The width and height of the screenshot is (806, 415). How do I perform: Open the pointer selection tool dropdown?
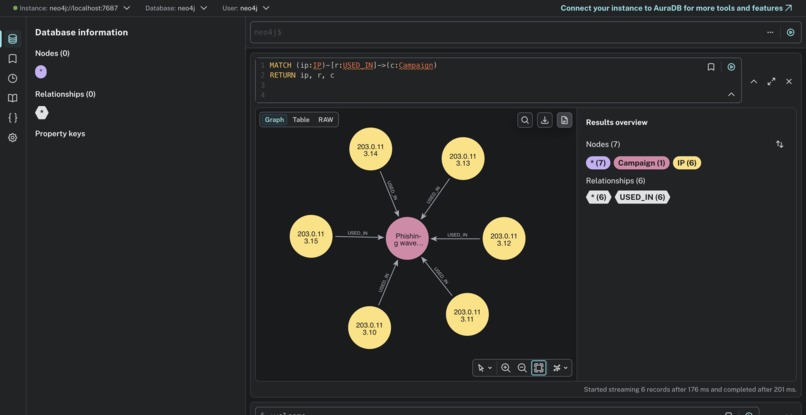[x=484, y=368]
